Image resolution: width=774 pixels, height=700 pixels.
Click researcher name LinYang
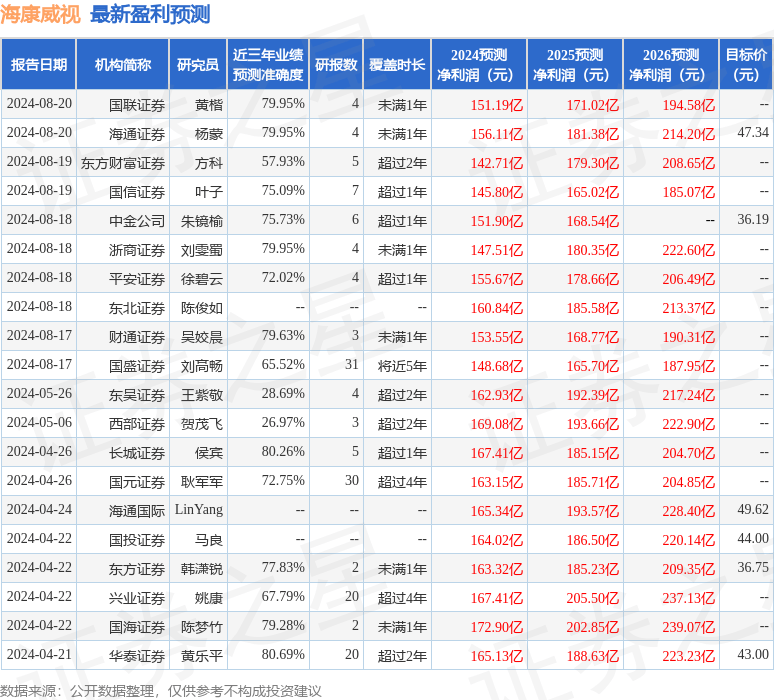coord(199,510)
